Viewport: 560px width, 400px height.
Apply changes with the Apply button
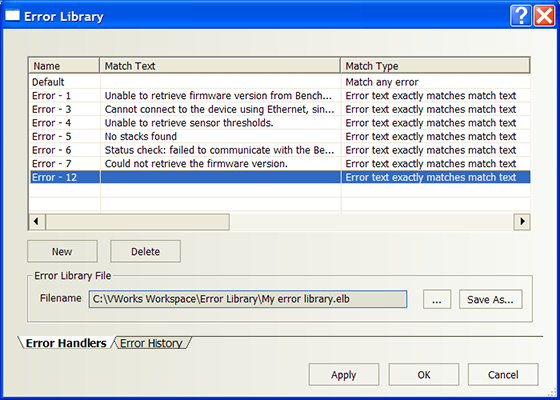pos(344,375)
